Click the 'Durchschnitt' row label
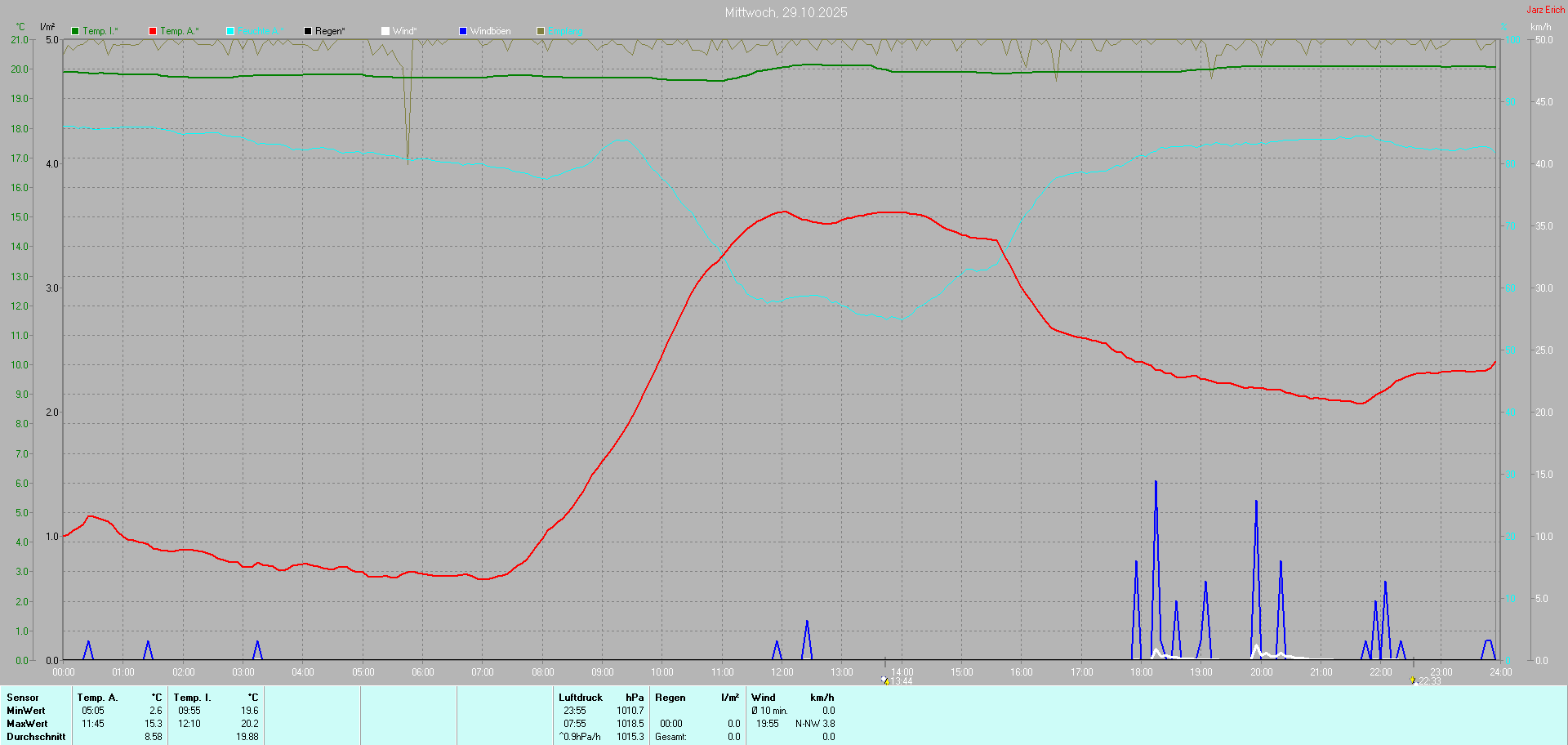The image size is (1568, 745). pos(36,737)
